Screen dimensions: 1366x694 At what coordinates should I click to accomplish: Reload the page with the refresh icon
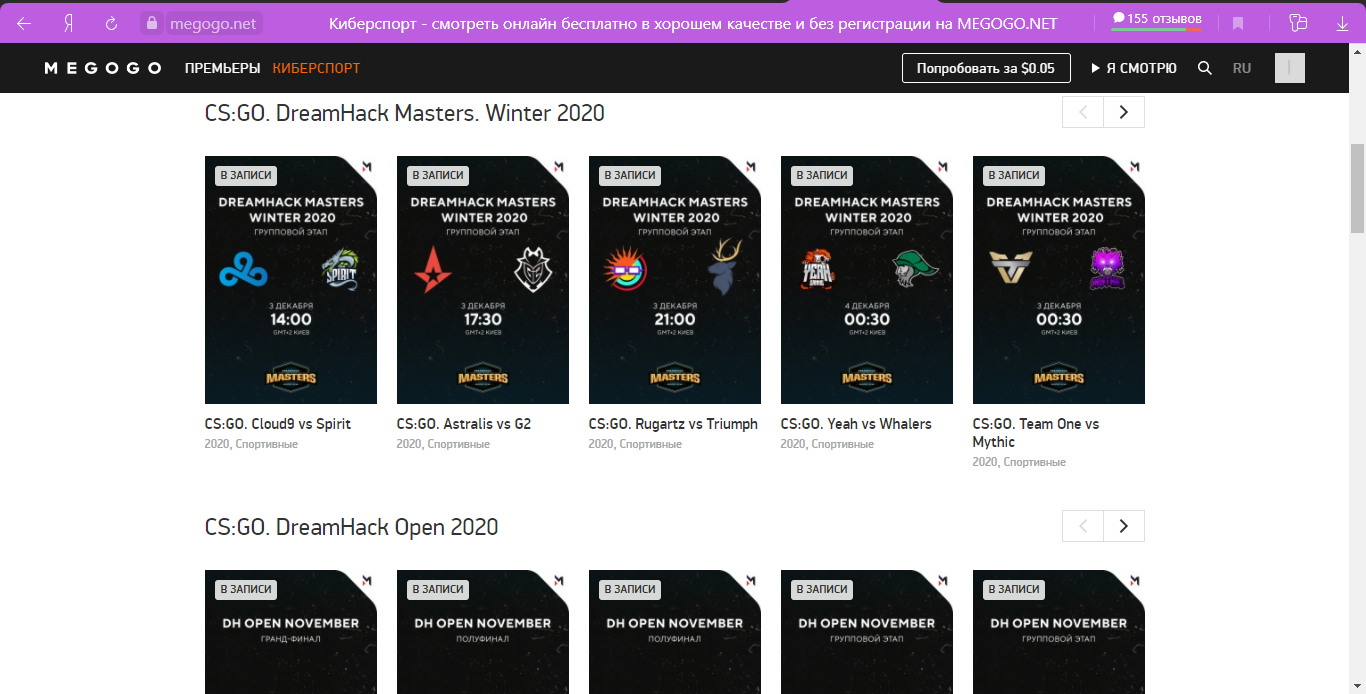click(112, 23)
